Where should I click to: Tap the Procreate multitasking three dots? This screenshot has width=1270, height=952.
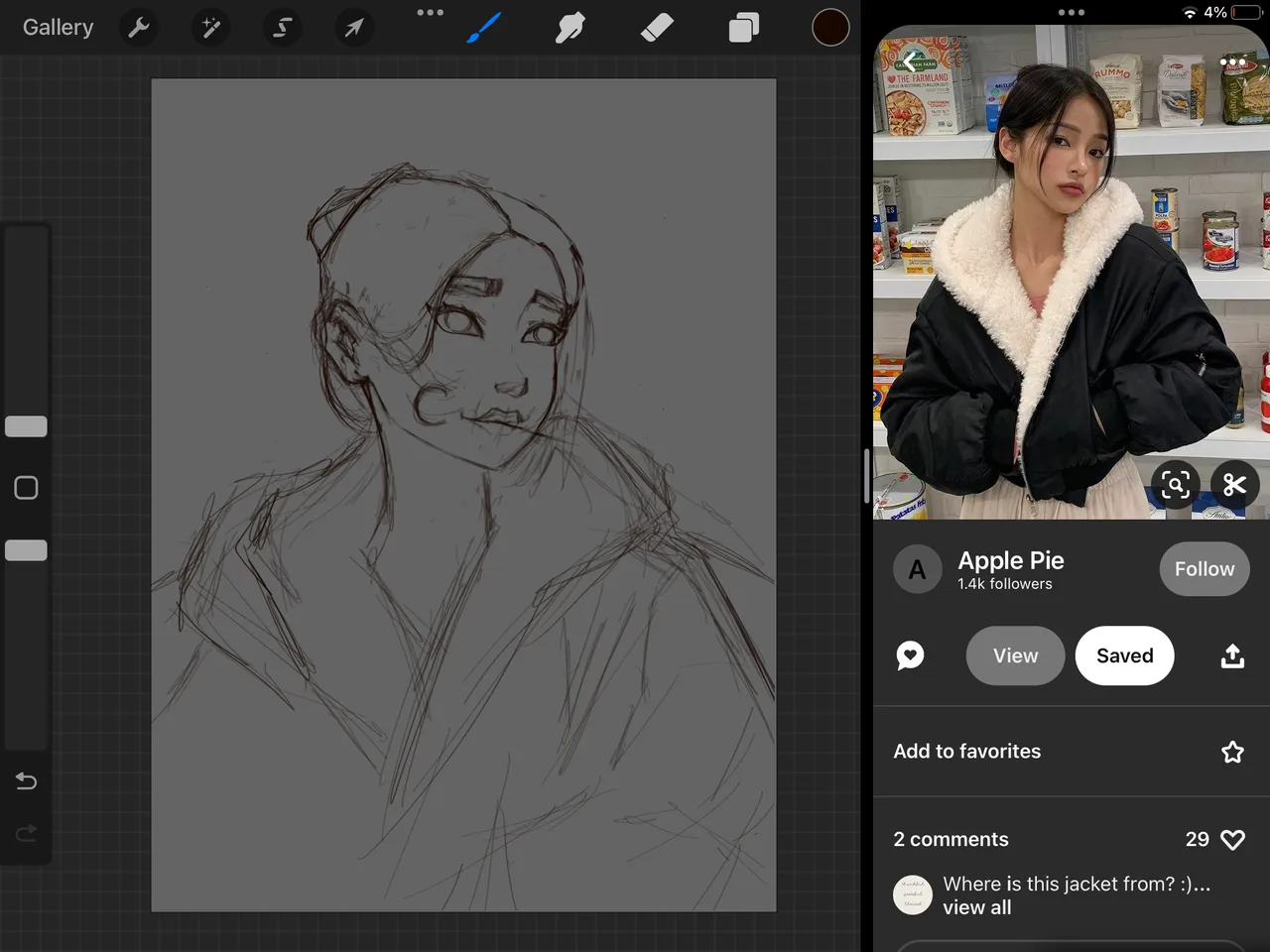(431, 13)
